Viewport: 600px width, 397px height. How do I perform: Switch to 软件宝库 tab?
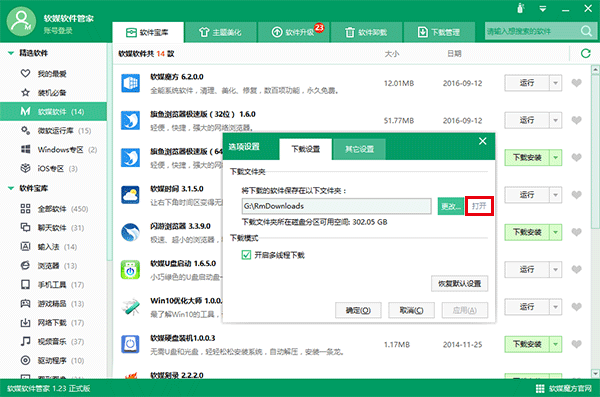pos(148,32)
